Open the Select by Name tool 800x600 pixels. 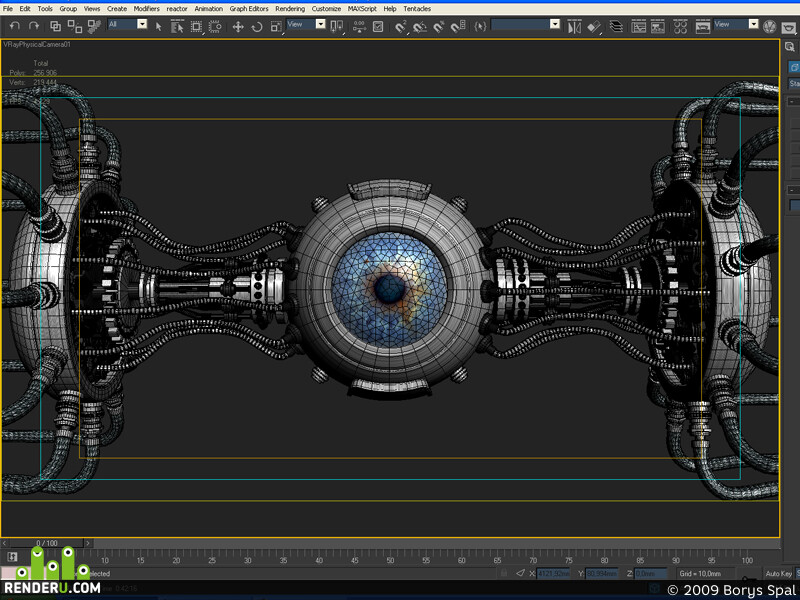pos(177,27)
